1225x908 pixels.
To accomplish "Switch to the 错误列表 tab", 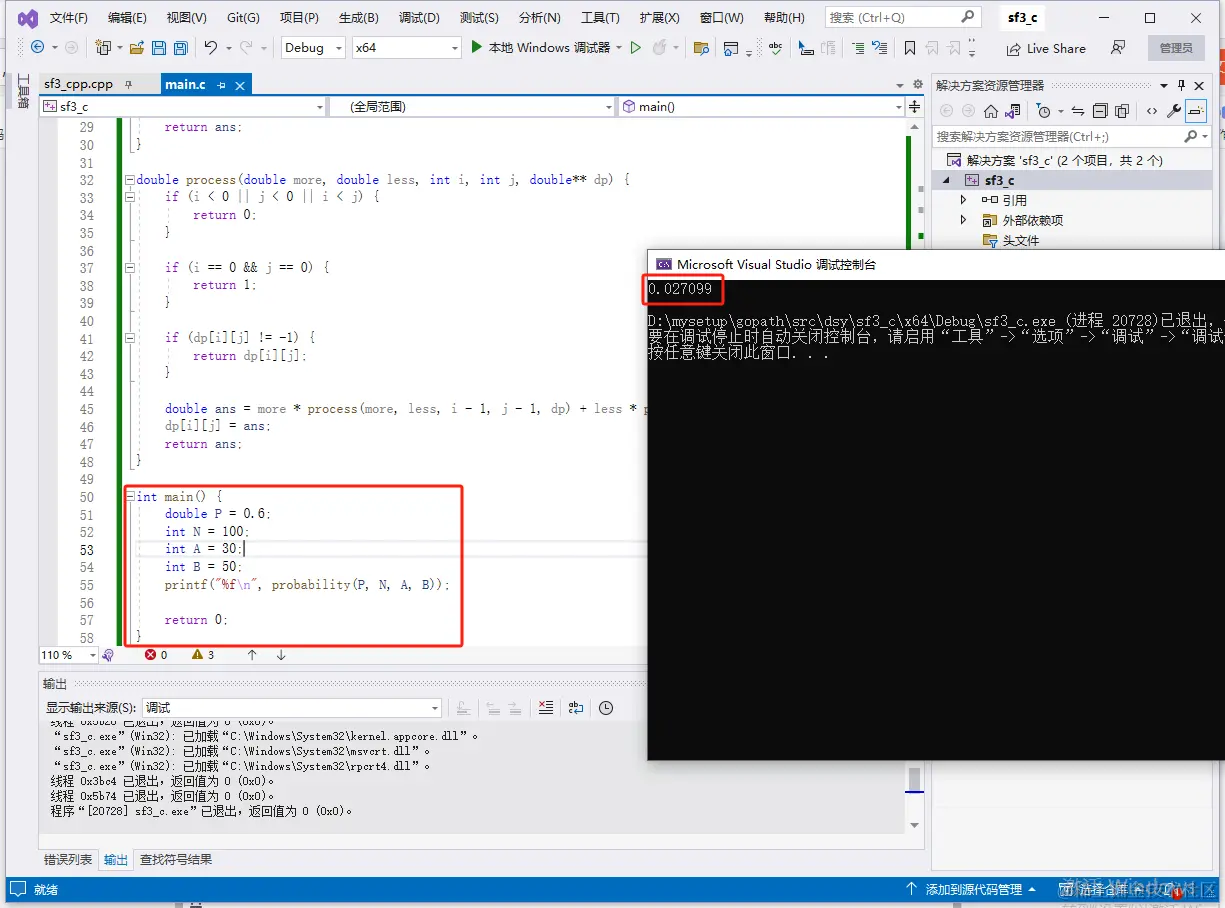I will pos(68,859).
